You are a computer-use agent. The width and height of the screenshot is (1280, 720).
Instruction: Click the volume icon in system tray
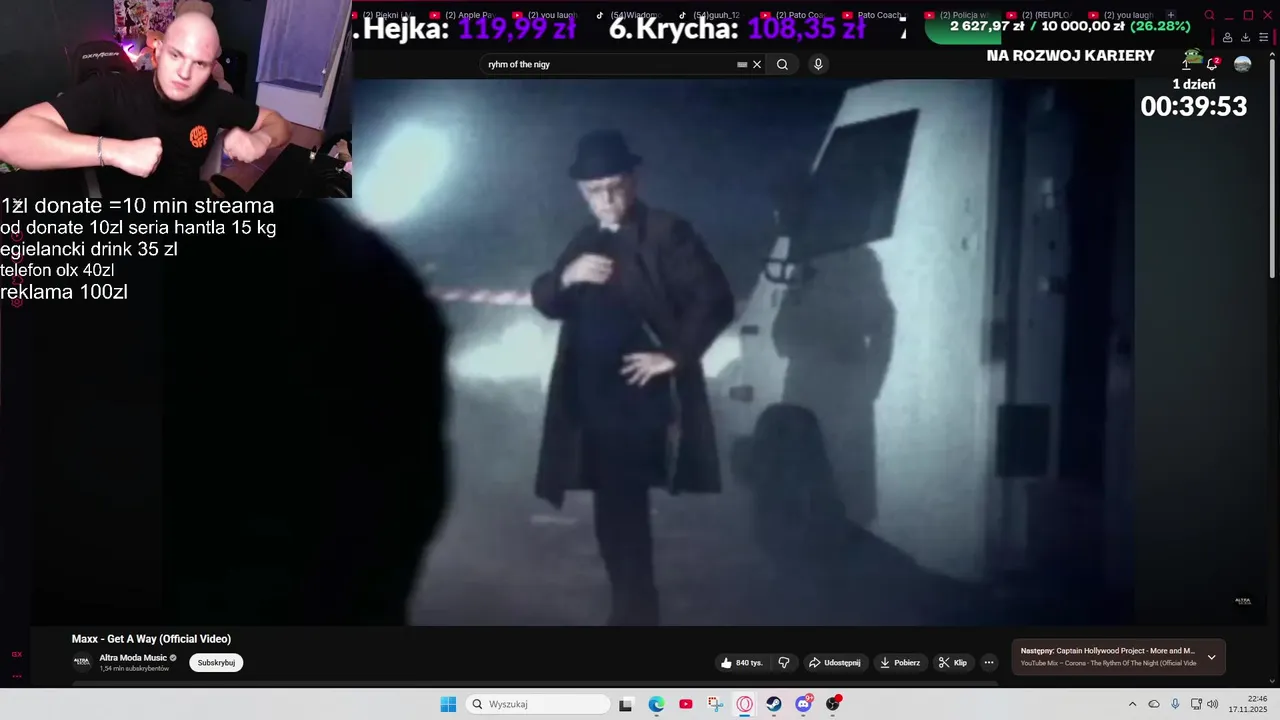point(1212,704)
